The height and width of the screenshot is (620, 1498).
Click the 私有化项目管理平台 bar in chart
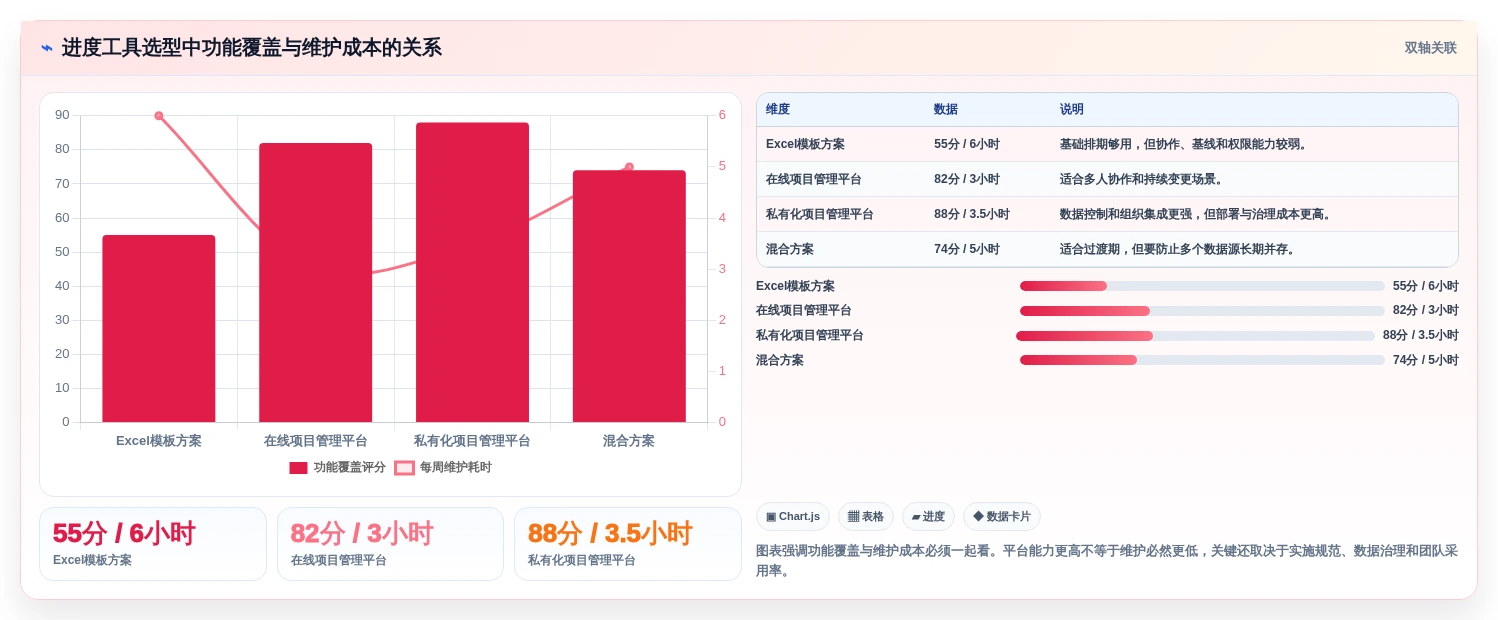472,272
